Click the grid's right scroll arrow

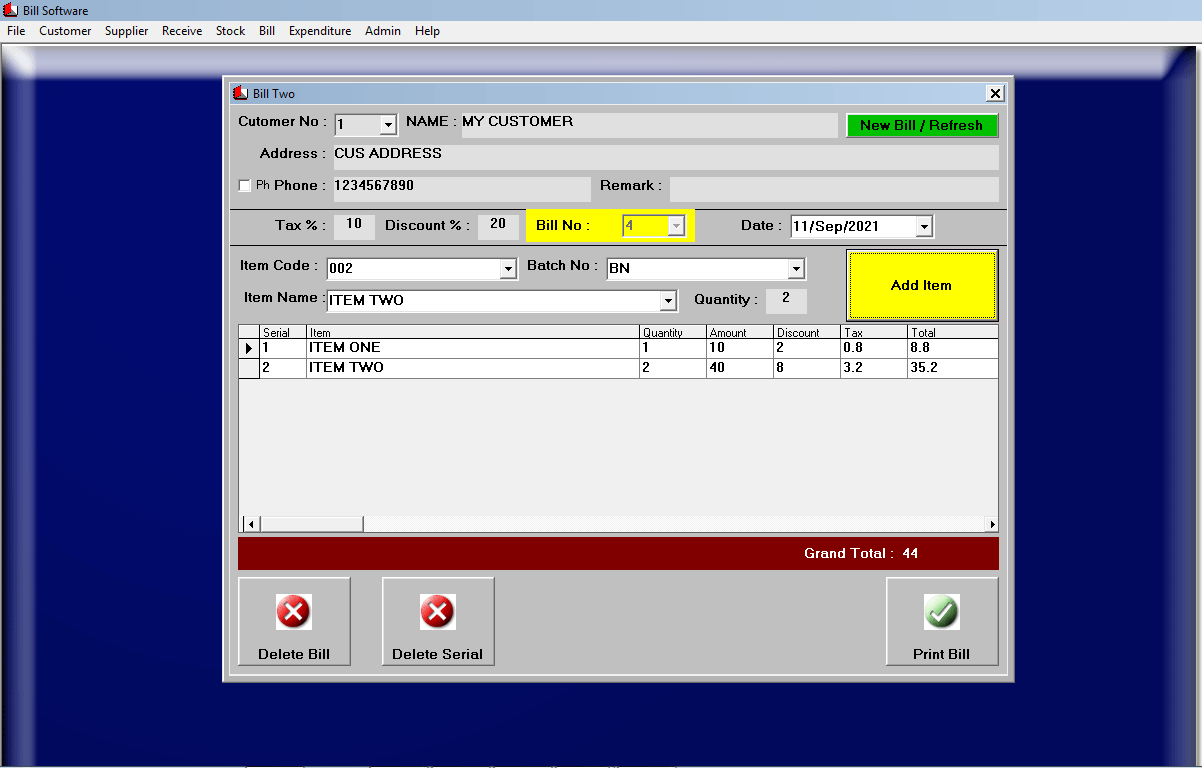coord(991,524)
